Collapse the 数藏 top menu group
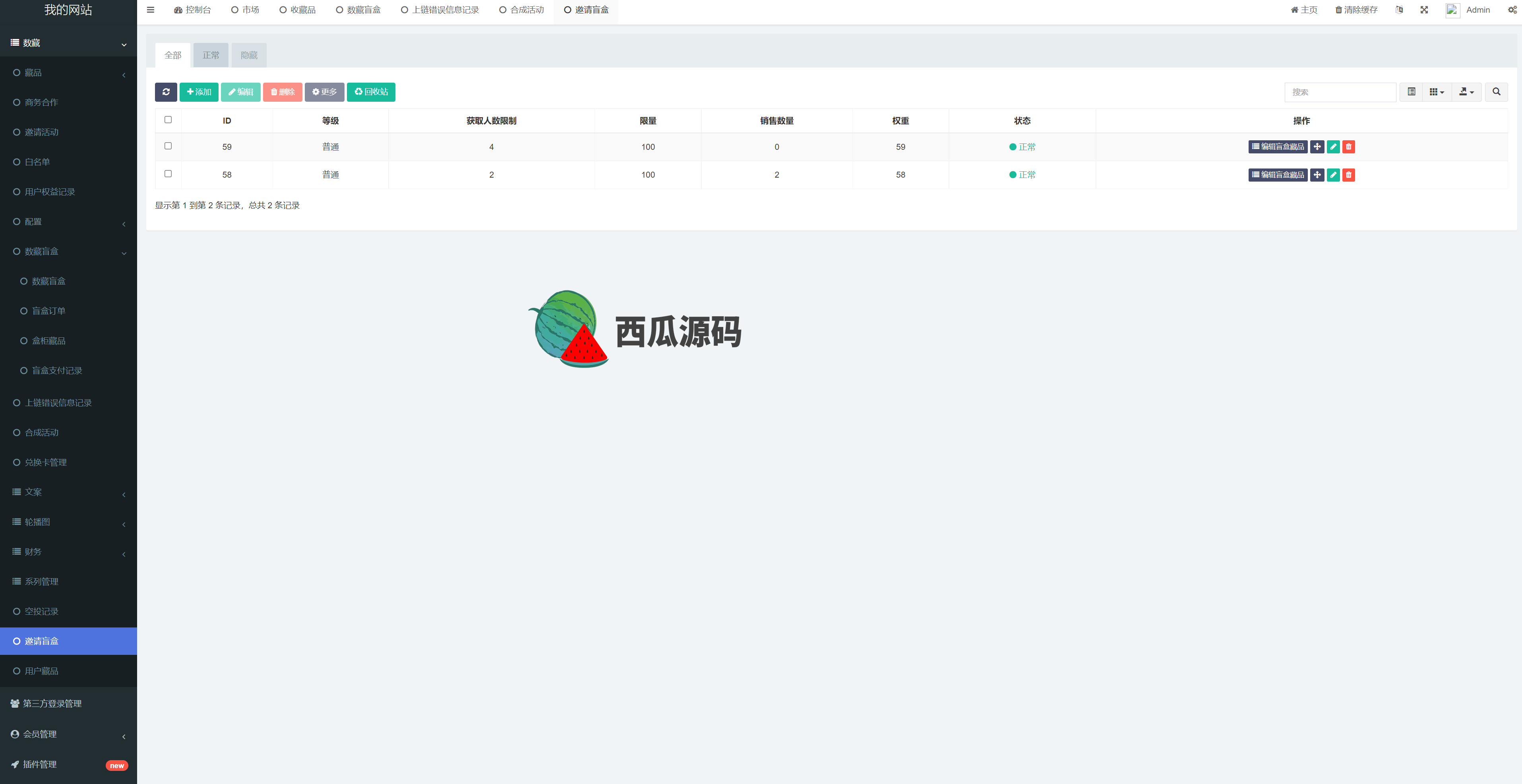 click(x=68, y=43)
